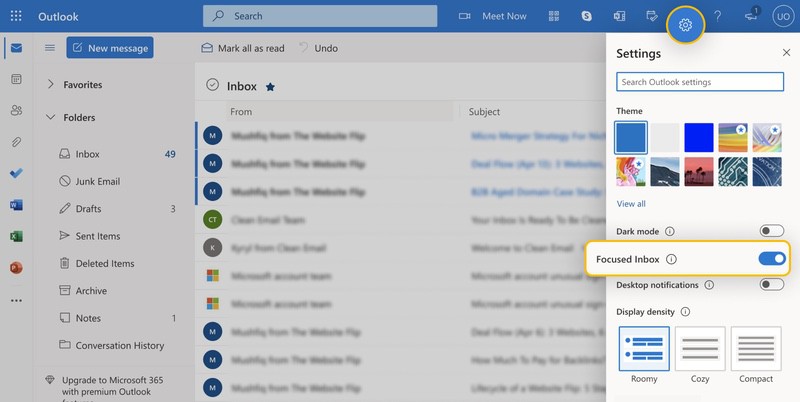Launch PowerPoint from the left rail
Screen dimensions: 800x402
click(x=16, y=267)
